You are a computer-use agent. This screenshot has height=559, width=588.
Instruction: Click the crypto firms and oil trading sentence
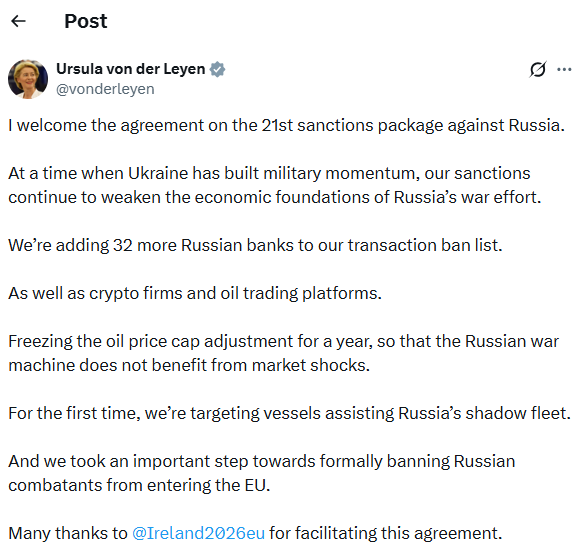[195, 293]
